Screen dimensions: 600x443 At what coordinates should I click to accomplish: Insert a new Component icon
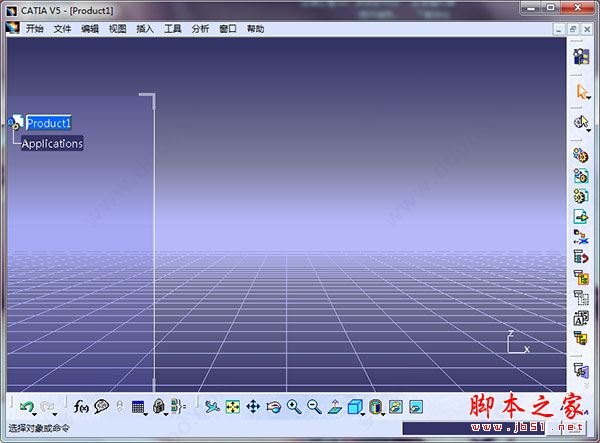point(581,156)
